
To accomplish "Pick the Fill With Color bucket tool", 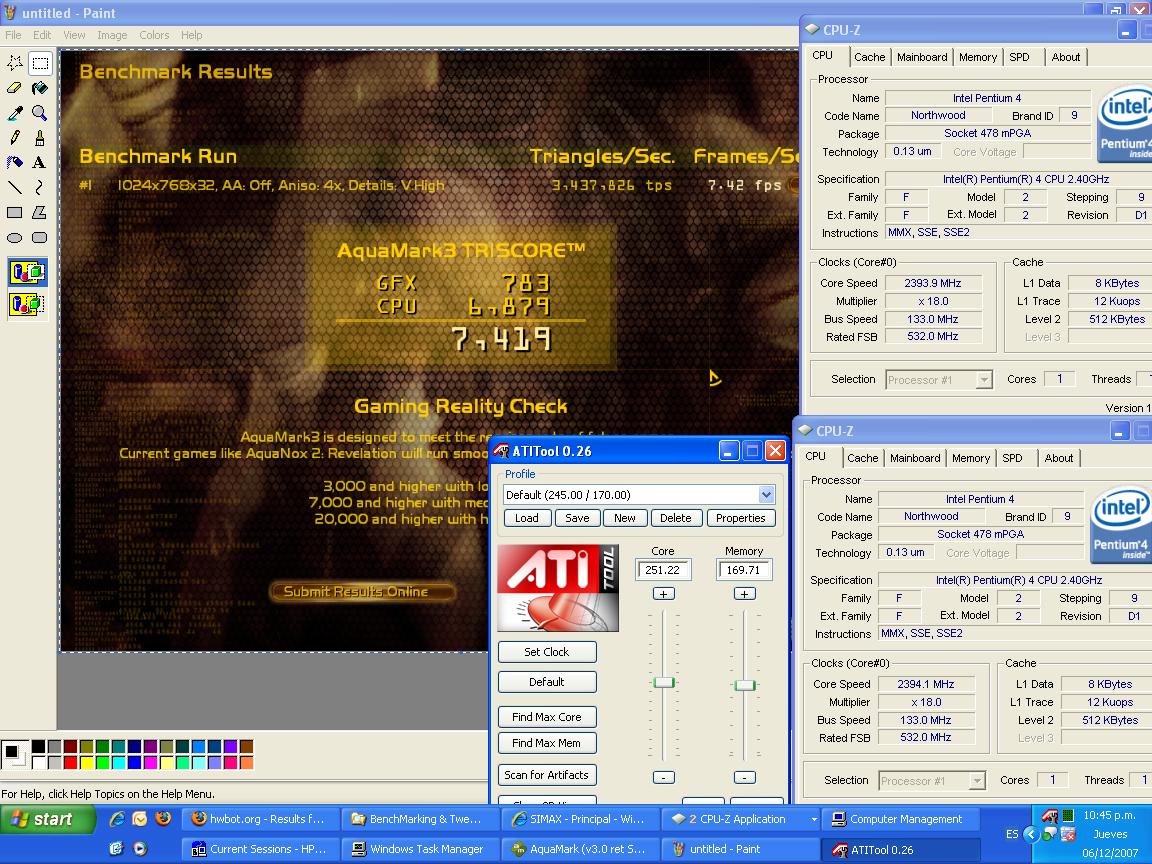I will click(x=40, y=88).
